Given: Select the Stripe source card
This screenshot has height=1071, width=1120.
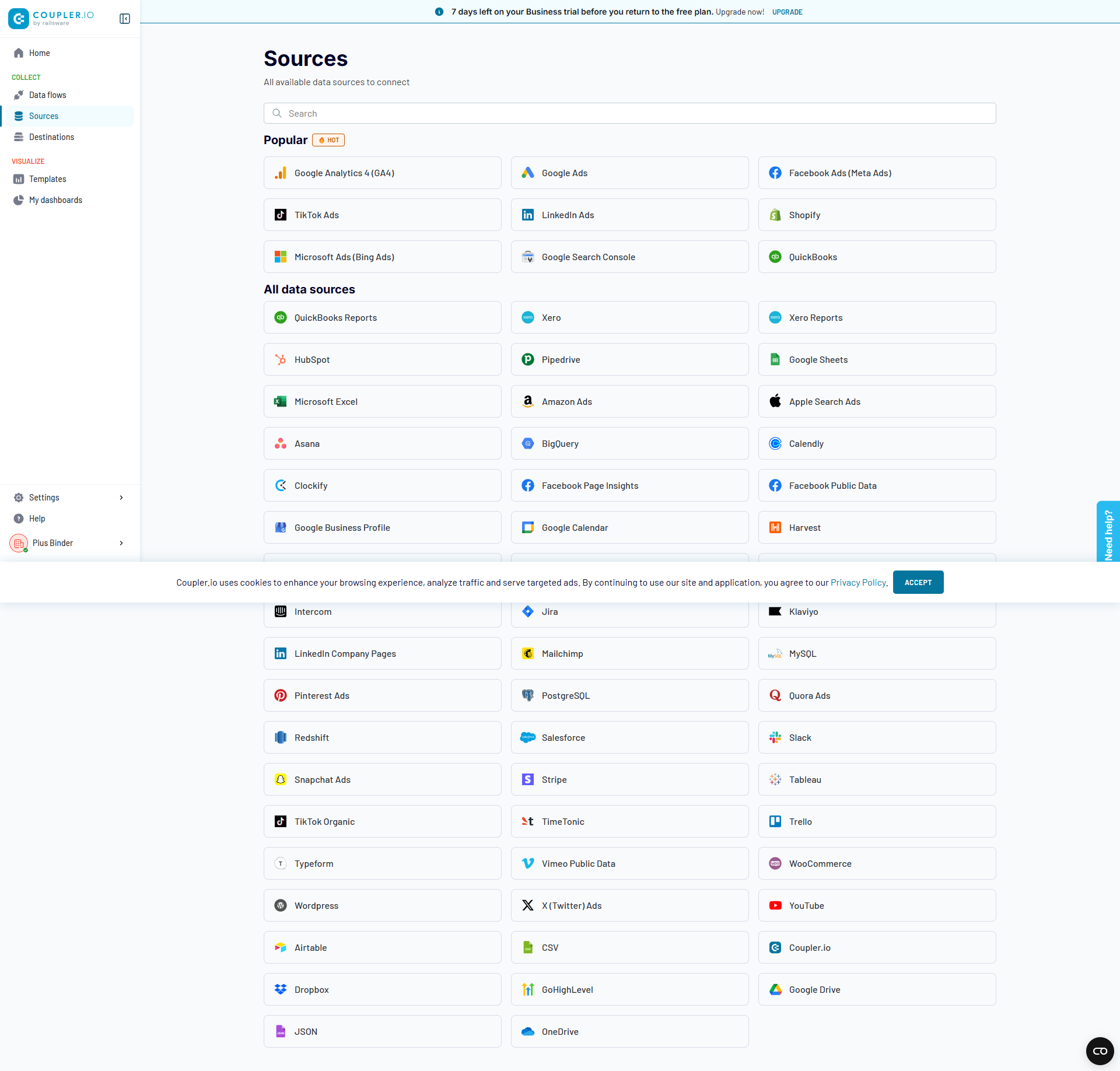Looking at the screenshot, I should click(x=629, y=780).
